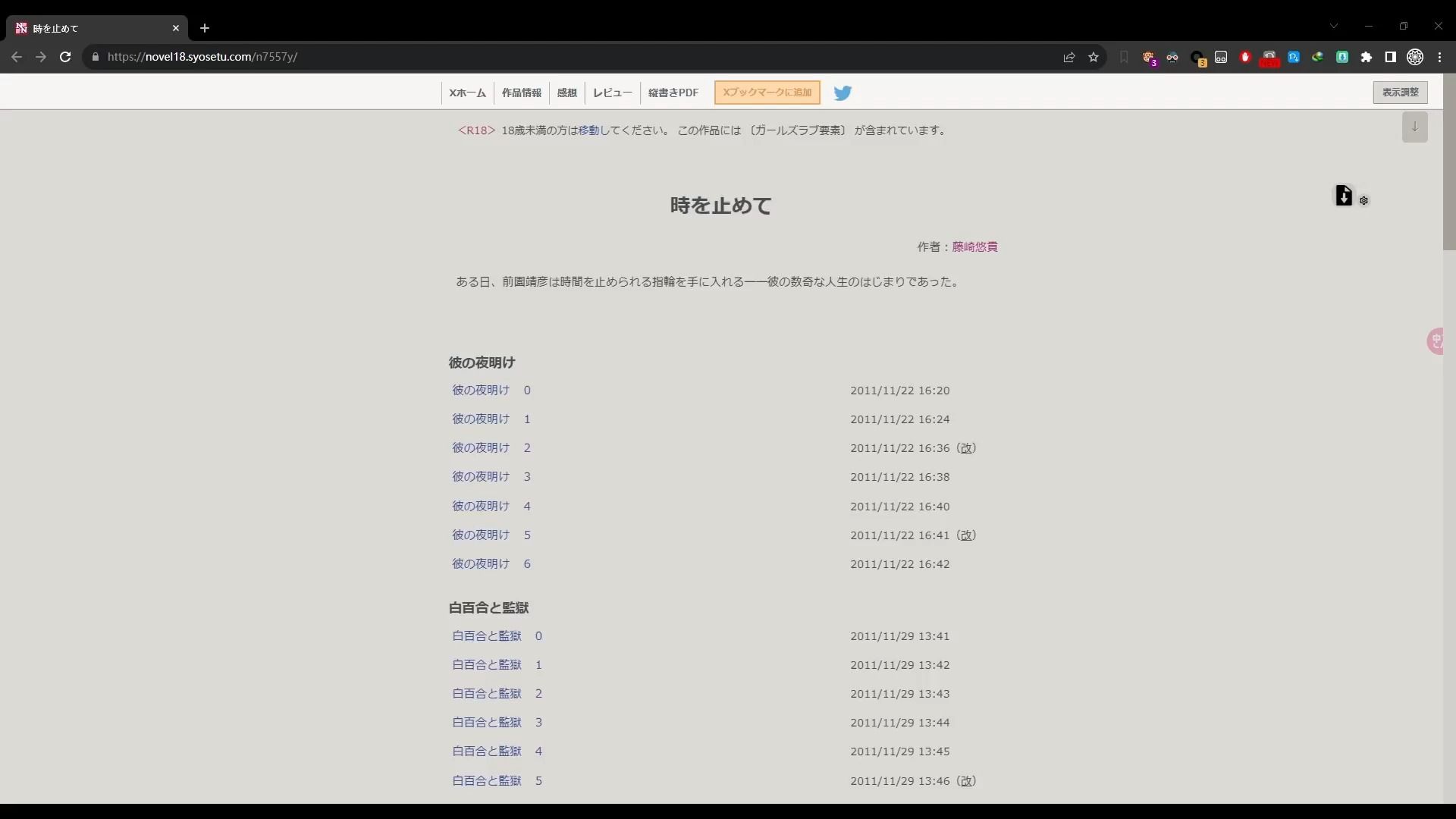Open chapter 白百合と監獄 1
The height and width of the screenshot is (819, 1456).
pos(497,665)
